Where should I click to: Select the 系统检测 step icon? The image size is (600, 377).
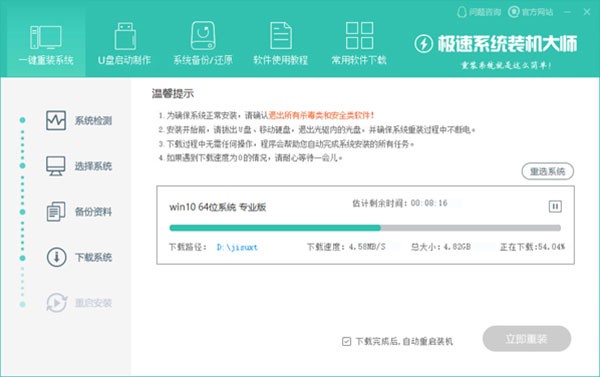[56, 121]
